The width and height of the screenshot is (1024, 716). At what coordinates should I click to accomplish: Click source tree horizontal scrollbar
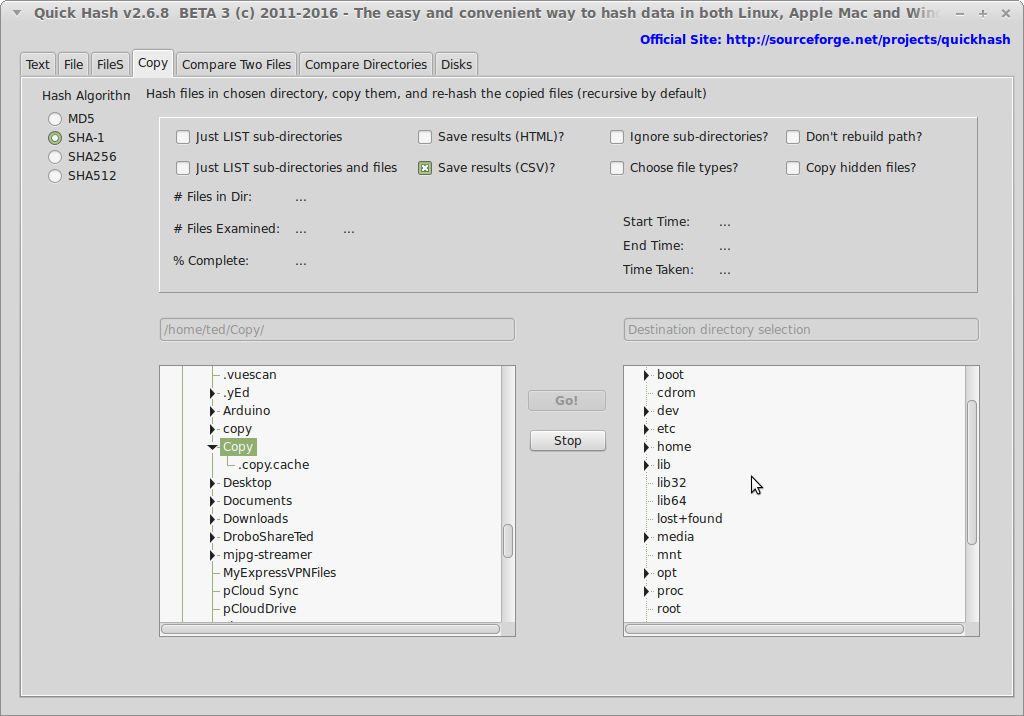[330, 629]
